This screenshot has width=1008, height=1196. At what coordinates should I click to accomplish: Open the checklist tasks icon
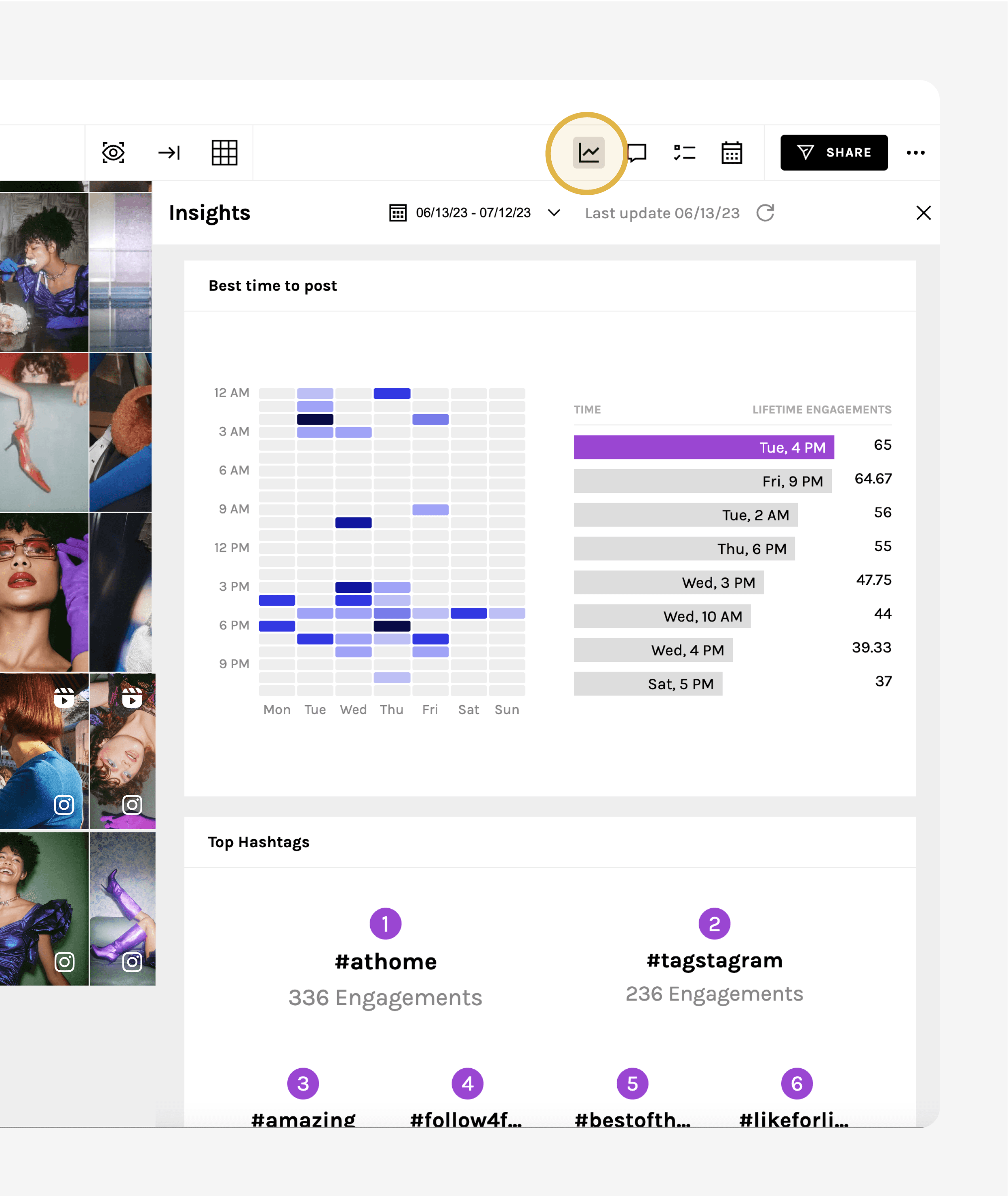coord(684,152)
